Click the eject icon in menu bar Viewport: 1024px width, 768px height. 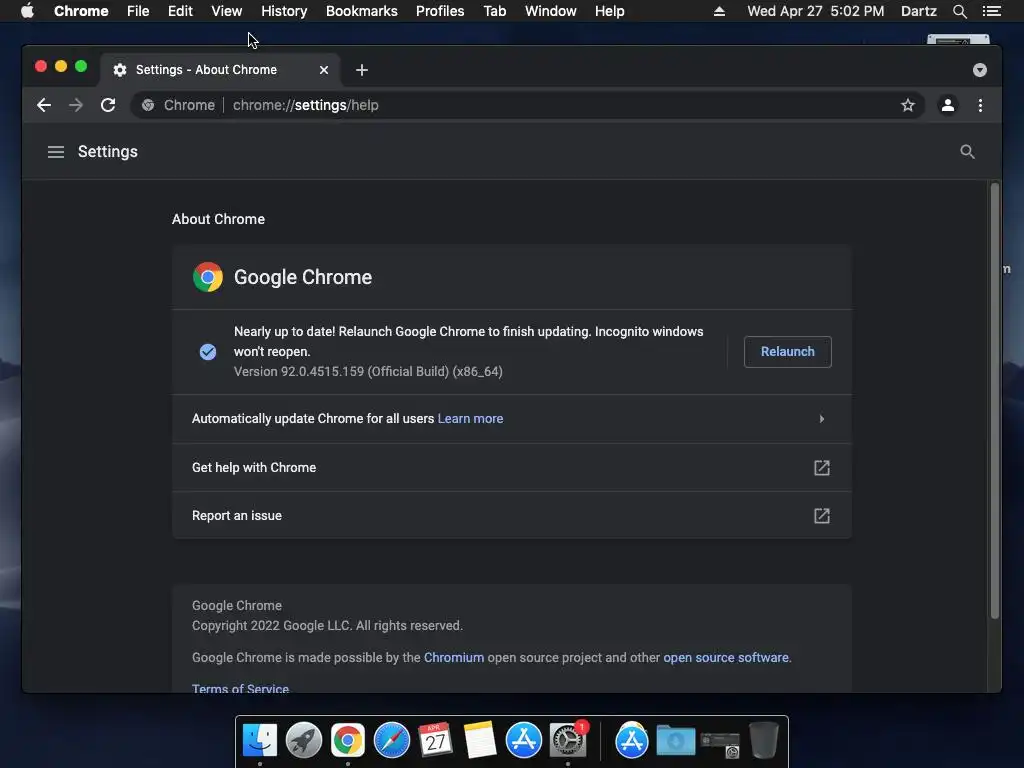[x=719, y=11]
